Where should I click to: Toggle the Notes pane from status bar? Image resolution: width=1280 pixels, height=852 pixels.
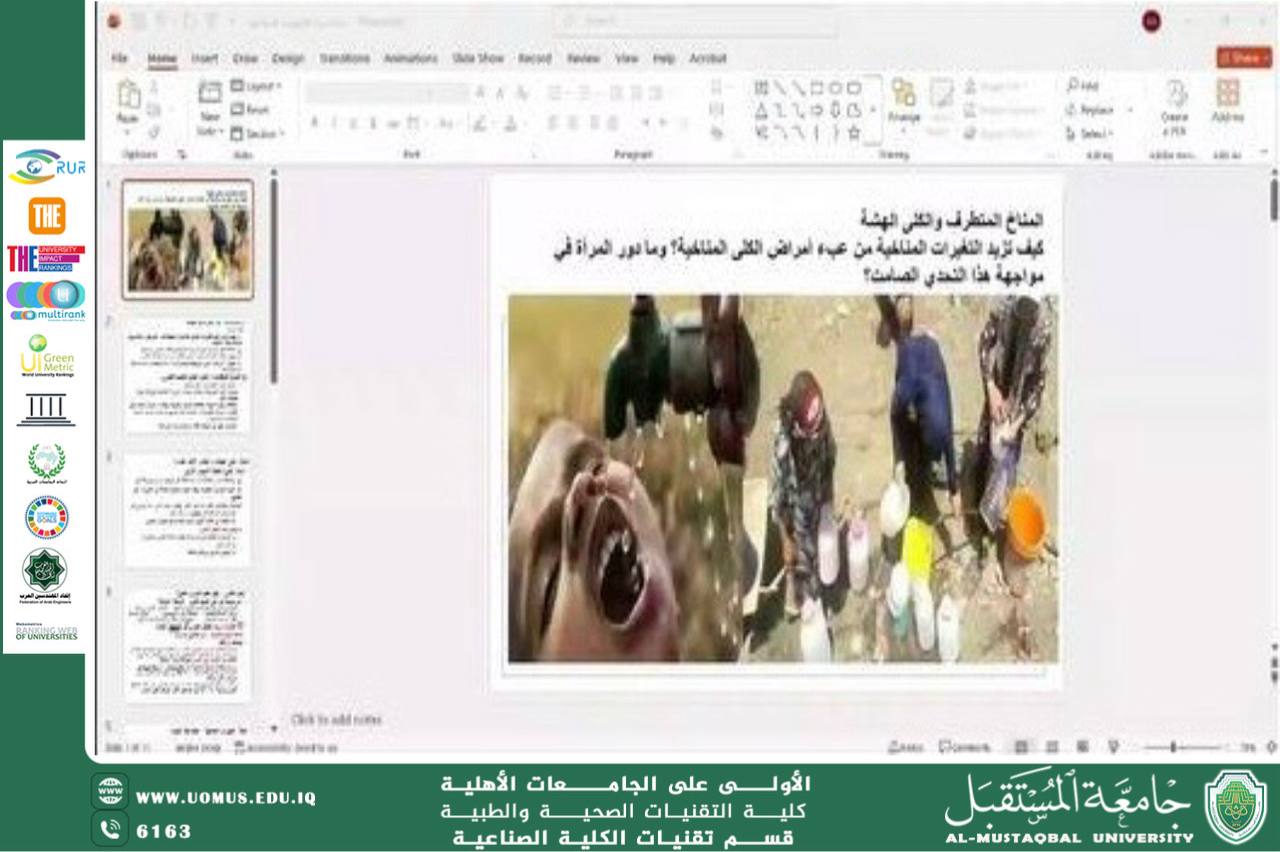tap(906, 747)
